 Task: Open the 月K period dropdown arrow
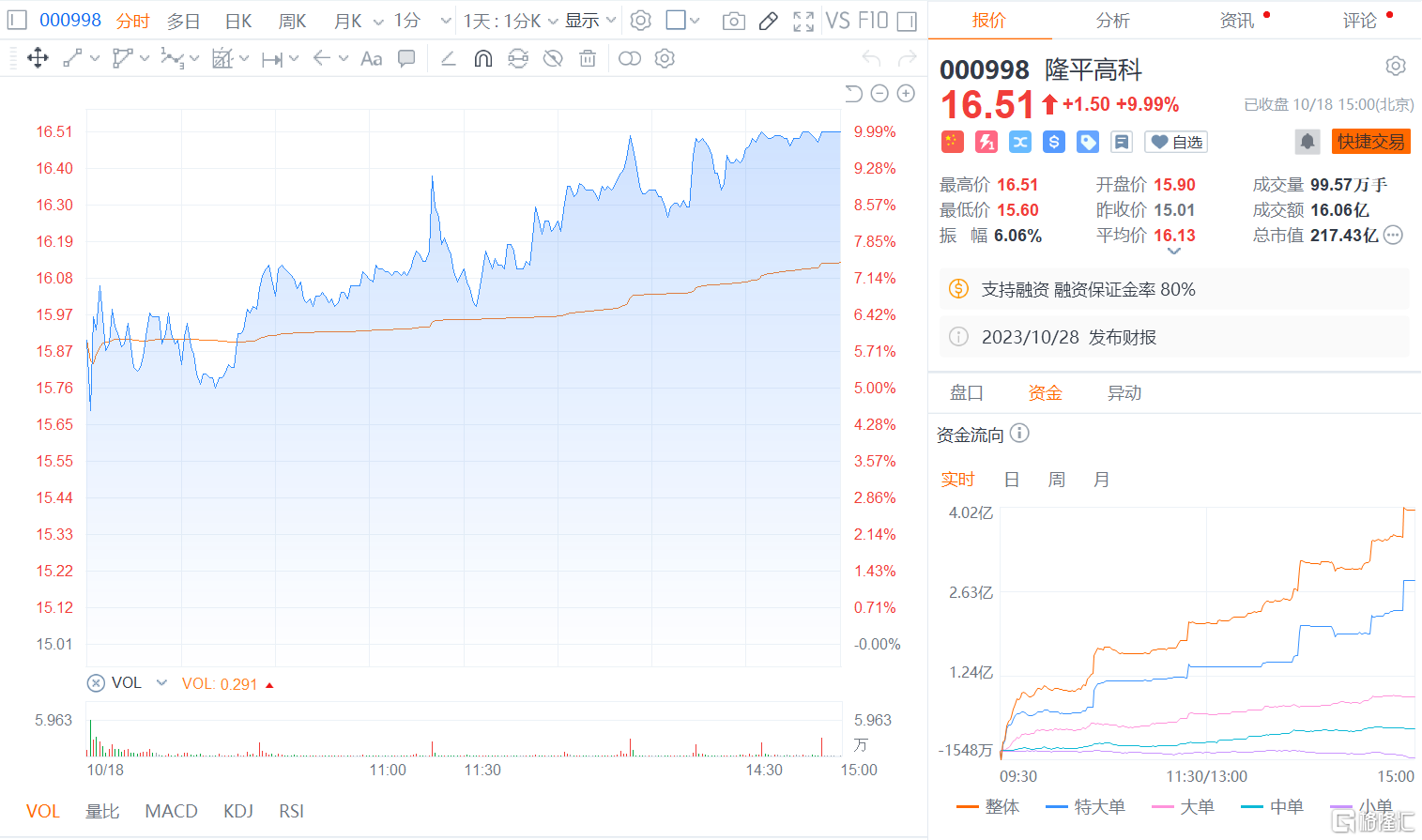pos(378,21)
